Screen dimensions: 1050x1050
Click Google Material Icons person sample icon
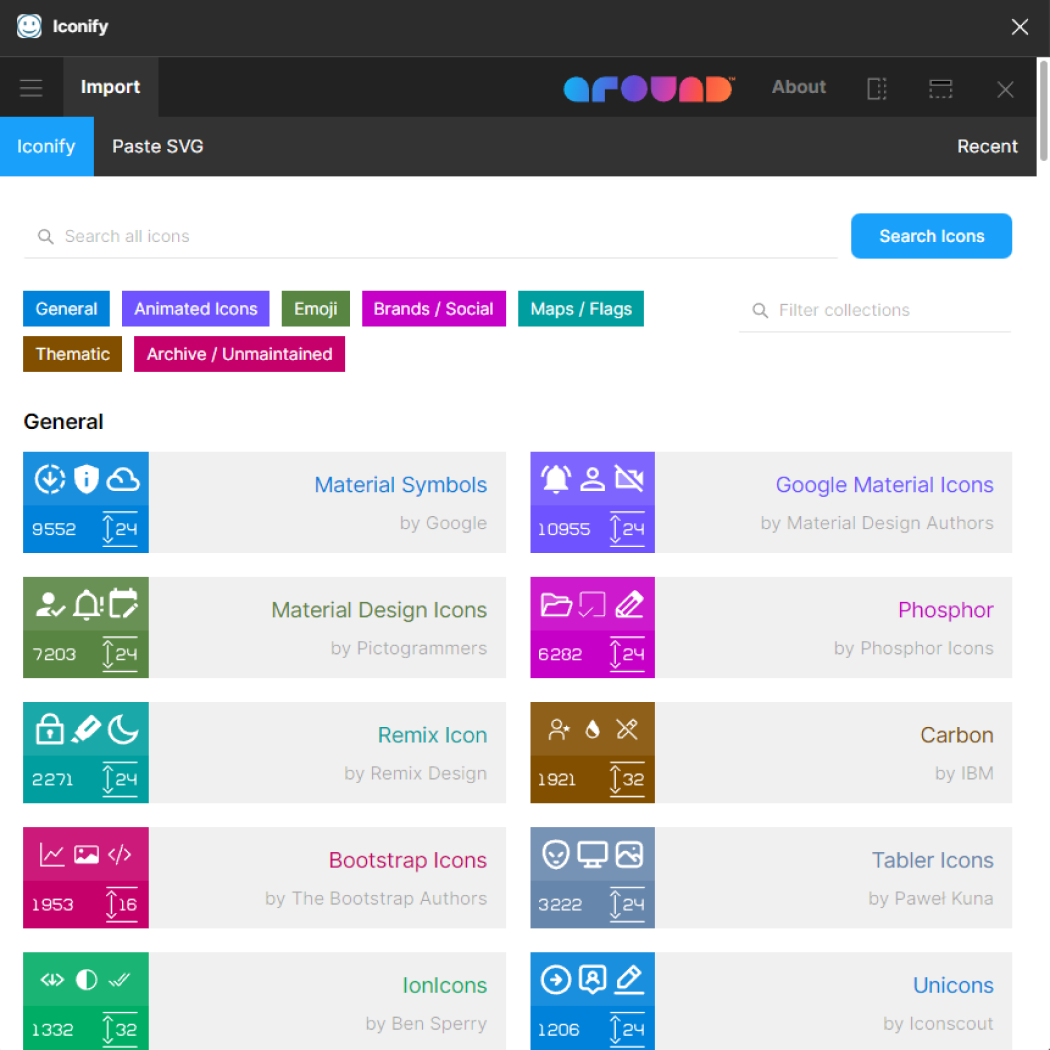593,479
